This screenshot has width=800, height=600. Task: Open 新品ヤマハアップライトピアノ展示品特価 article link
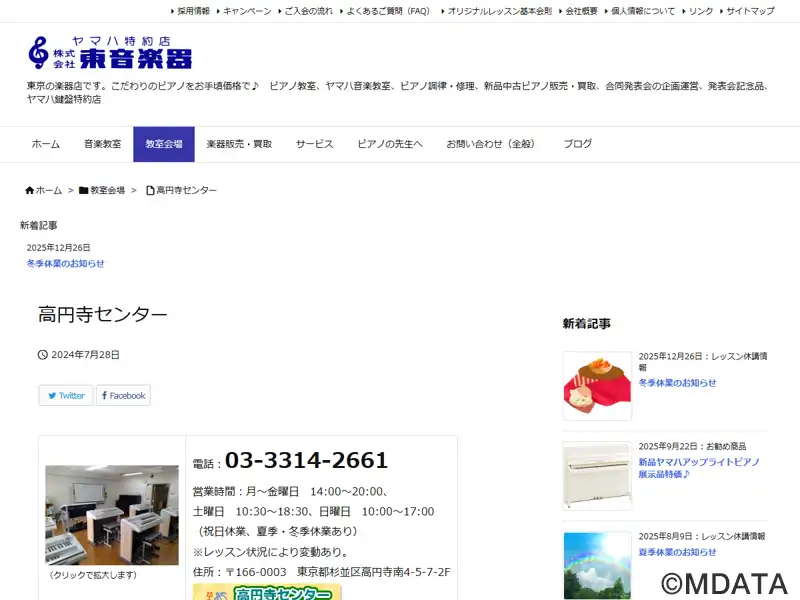699,468
